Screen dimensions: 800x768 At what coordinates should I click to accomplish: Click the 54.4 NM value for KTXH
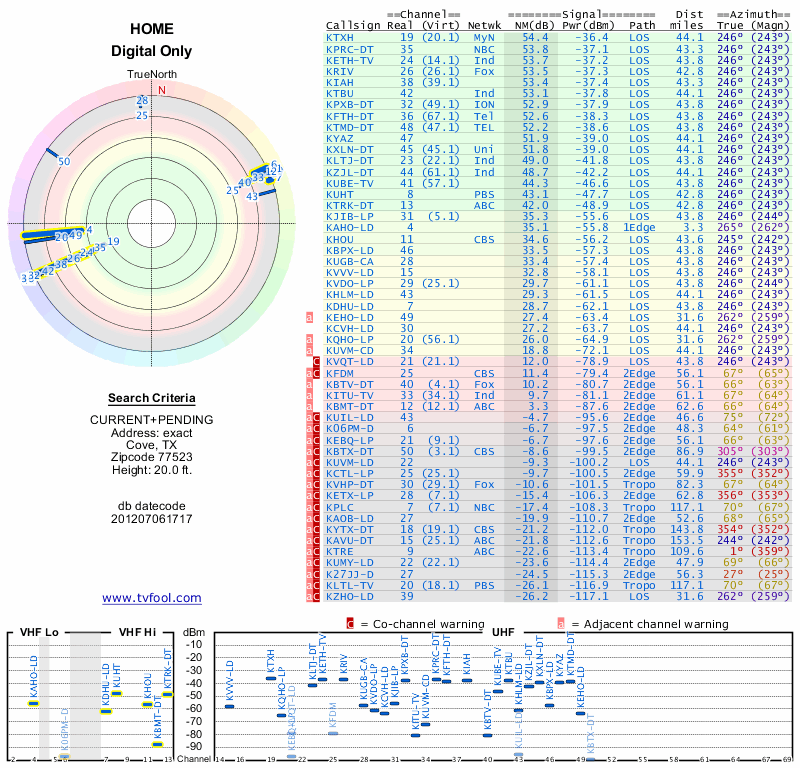[535, 38]
